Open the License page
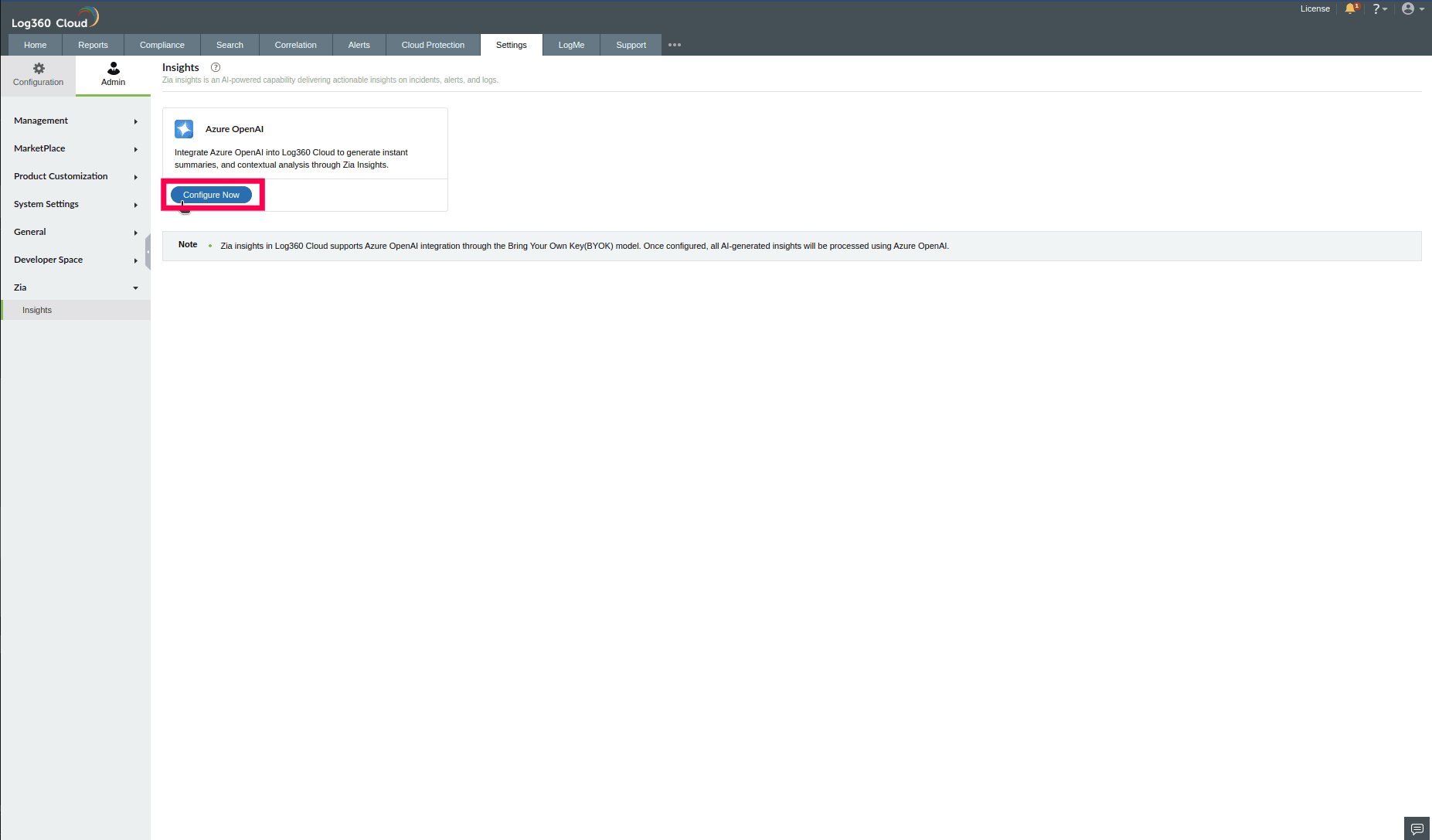Image resolution: width=1432 pixels, height=840 pixels. pos(1315,9)
